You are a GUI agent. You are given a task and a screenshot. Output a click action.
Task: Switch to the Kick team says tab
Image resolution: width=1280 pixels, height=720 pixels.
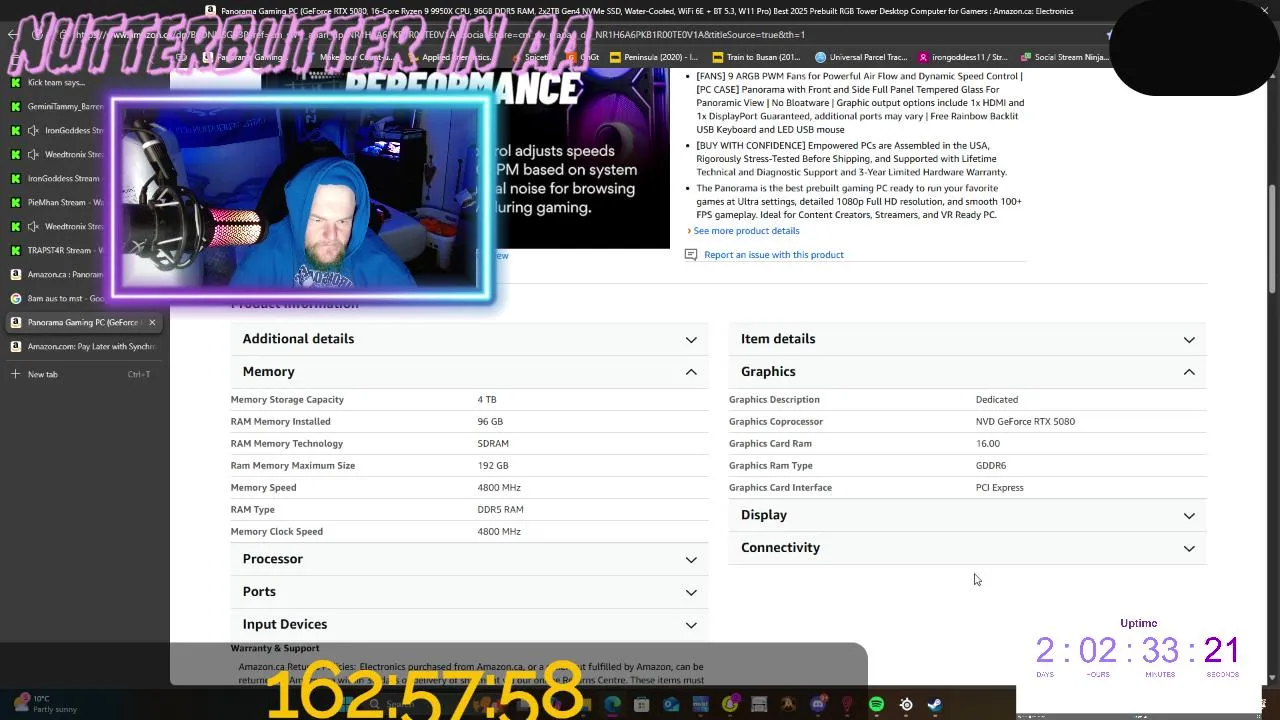tap(56, 82)
